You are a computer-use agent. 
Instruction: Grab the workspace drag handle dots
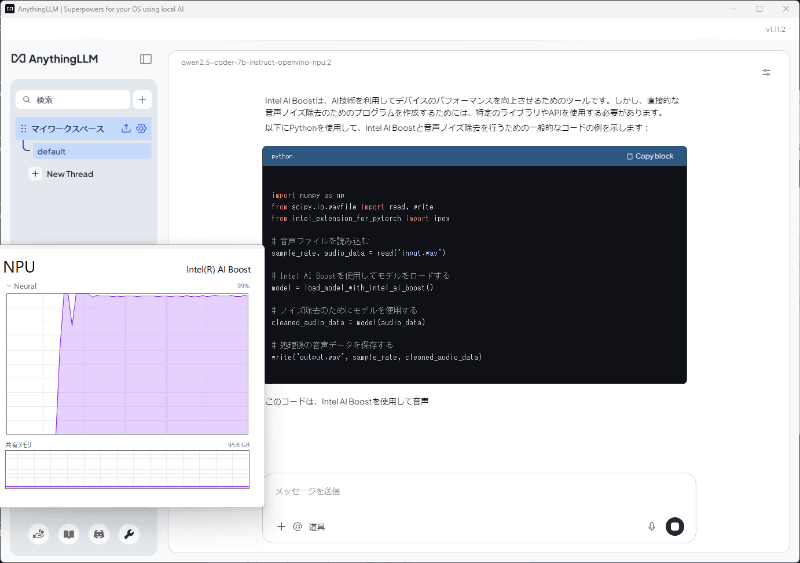pos(23,129)
